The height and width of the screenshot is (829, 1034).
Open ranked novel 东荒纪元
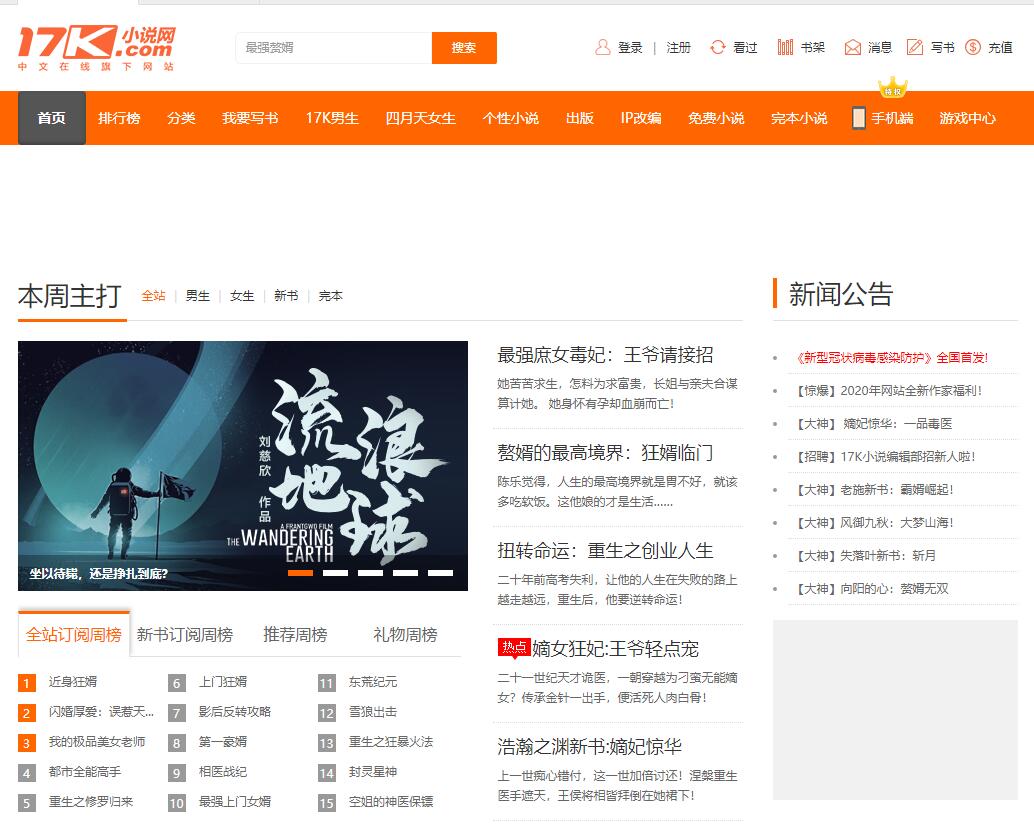(x=373, y=682)
